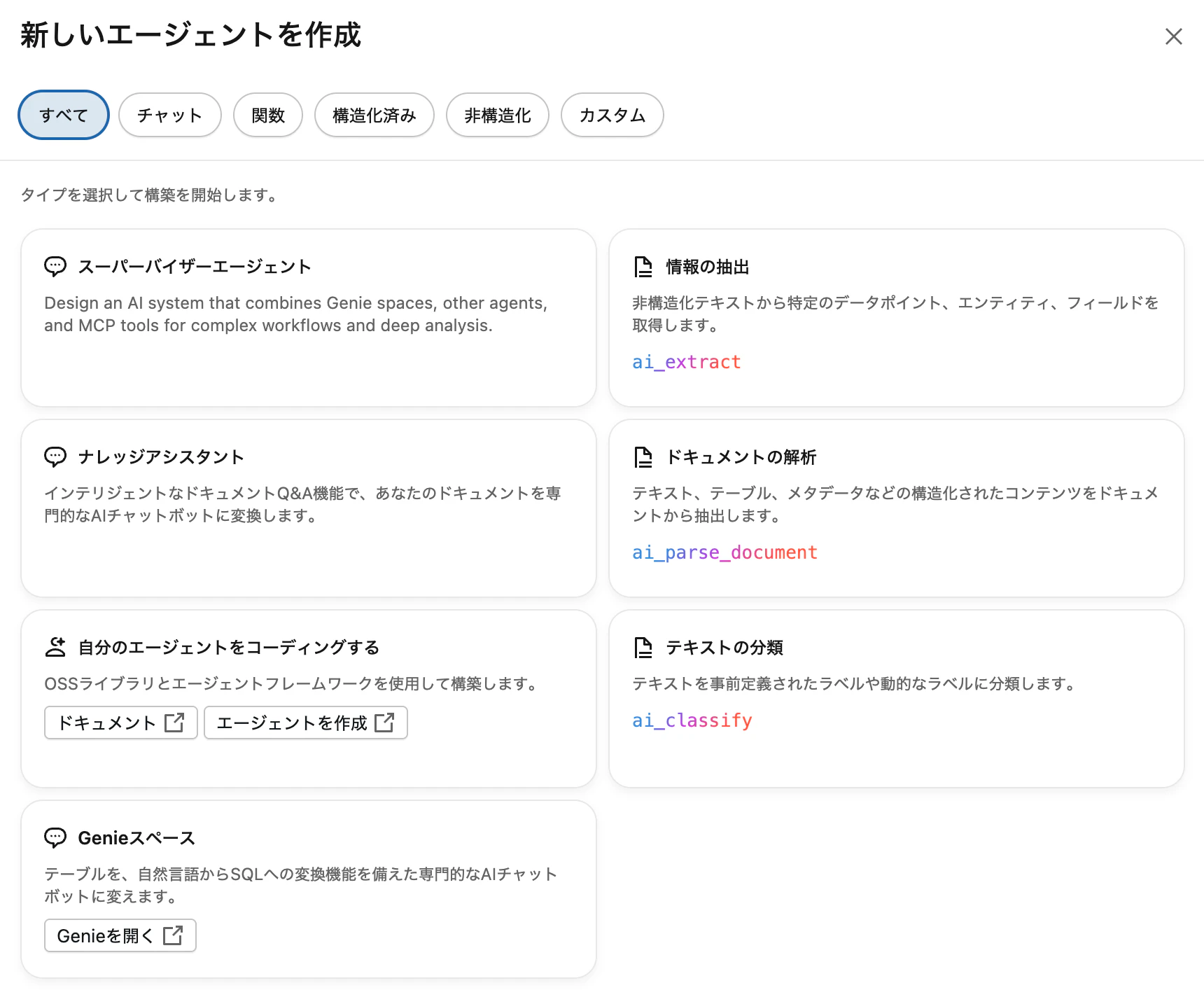
Task: Select the Genieスペース card title
Action: [x=136, y=838]
